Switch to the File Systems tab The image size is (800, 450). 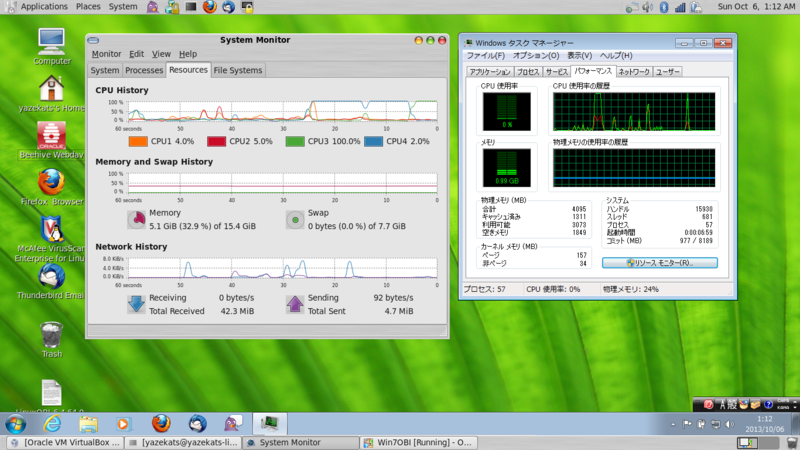point(238,70)
